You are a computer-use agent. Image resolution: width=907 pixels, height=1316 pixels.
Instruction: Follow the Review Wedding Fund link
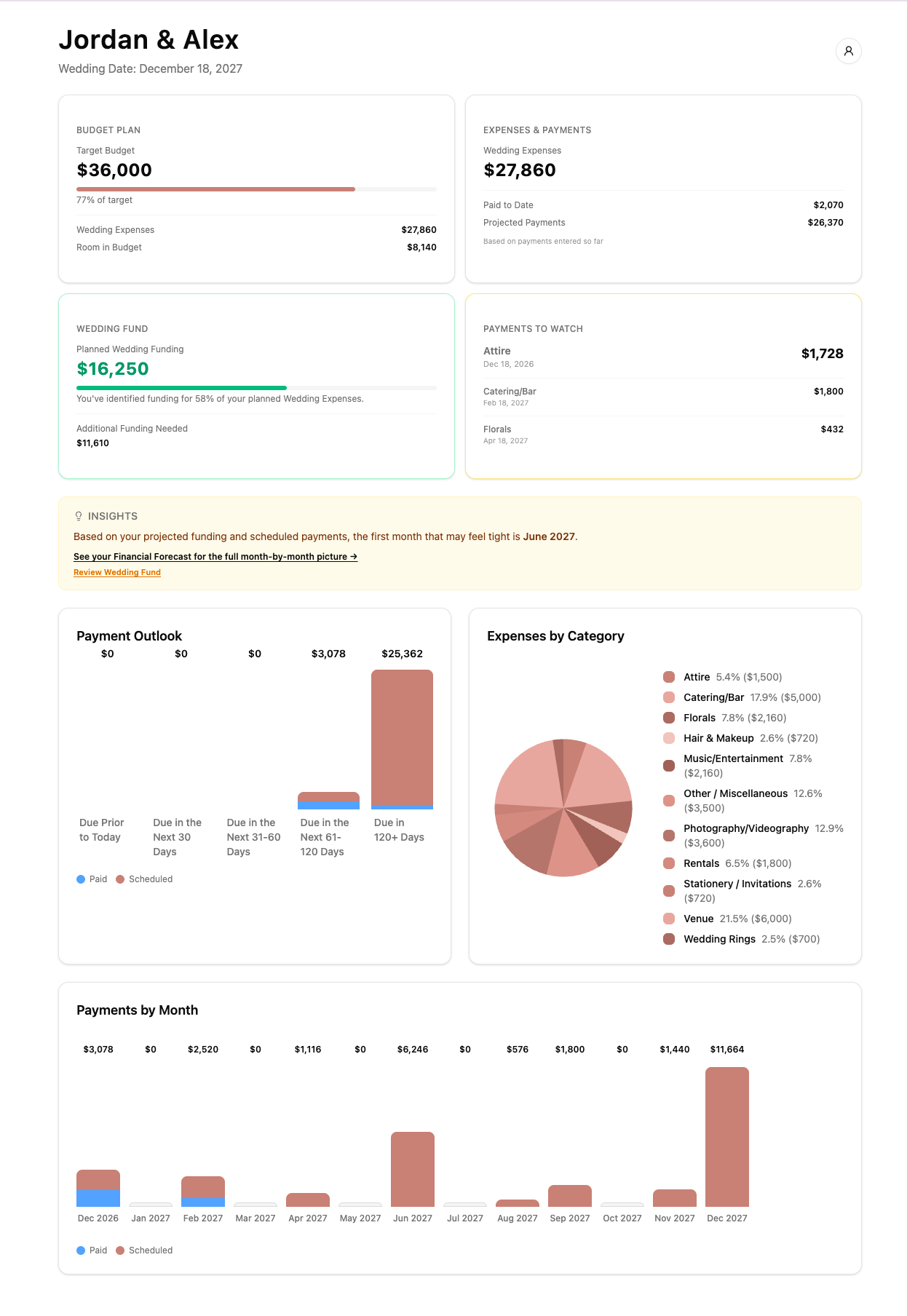coord(117,573)
